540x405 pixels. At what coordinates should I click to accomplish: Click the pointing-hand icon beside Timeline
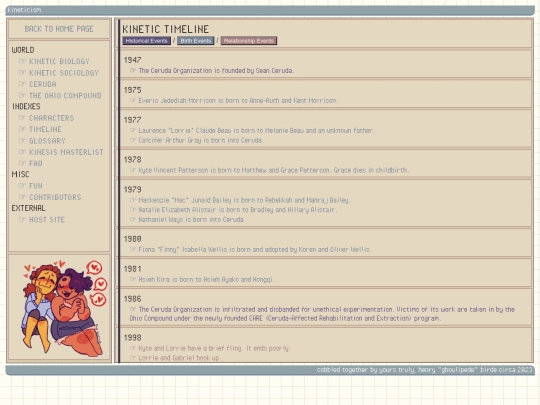coord(22,129)
